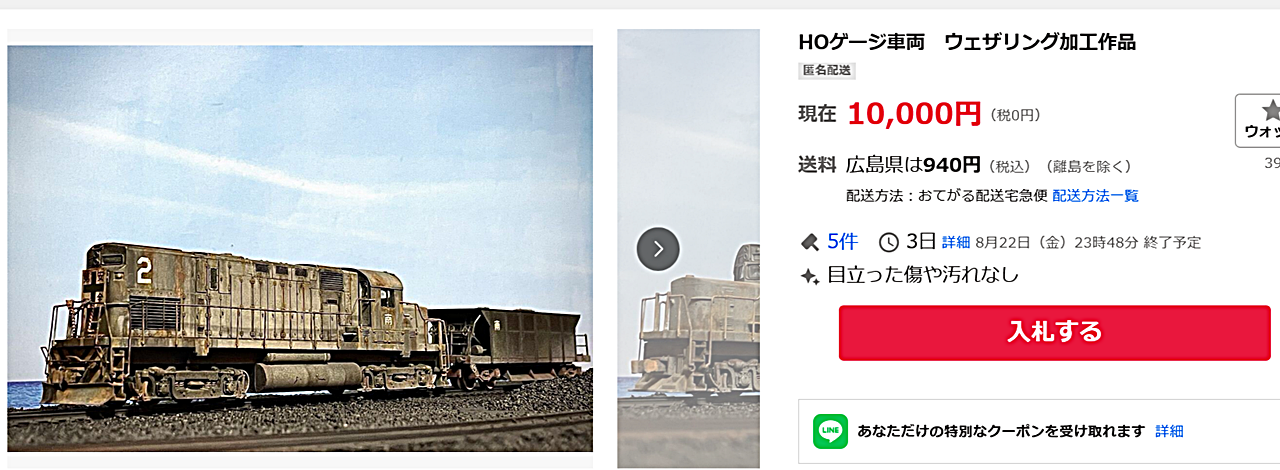This screenshot has height=470, width=1280.
Task: Place a bid with 入札する button
Action: pyautogui.click(x=1054, y=332)
